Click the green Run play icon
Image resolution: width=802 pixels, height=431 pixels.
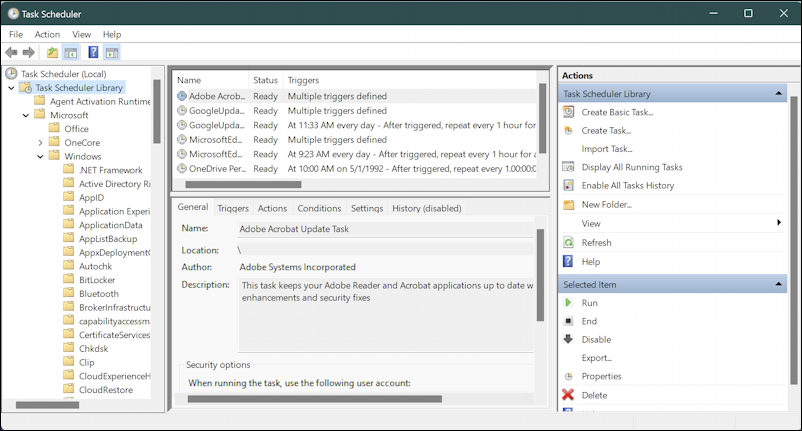point(568,303)
